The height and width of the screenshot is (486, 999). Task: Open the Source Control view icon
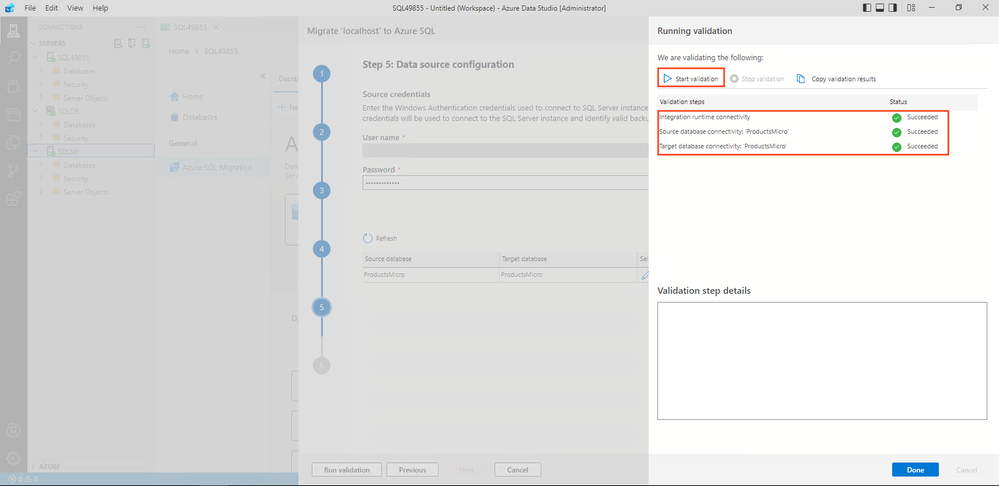13,171
